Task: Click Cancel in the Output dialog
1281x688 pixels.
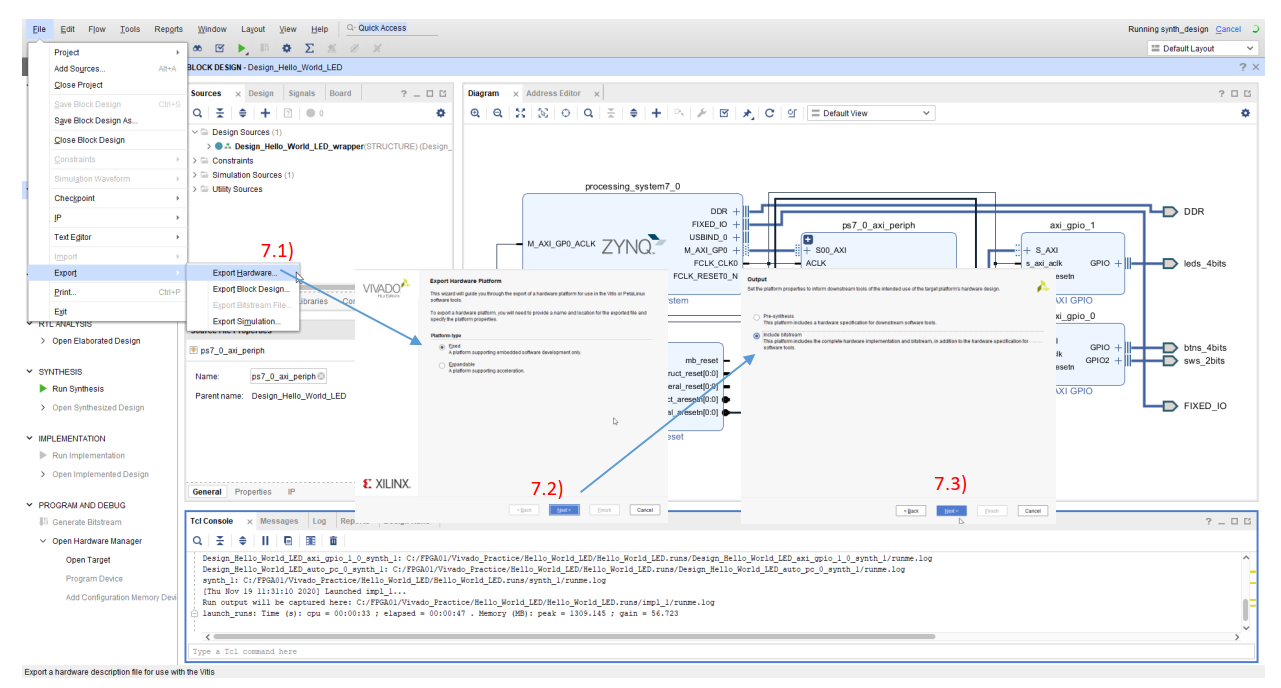Action: click(1032, 510)
